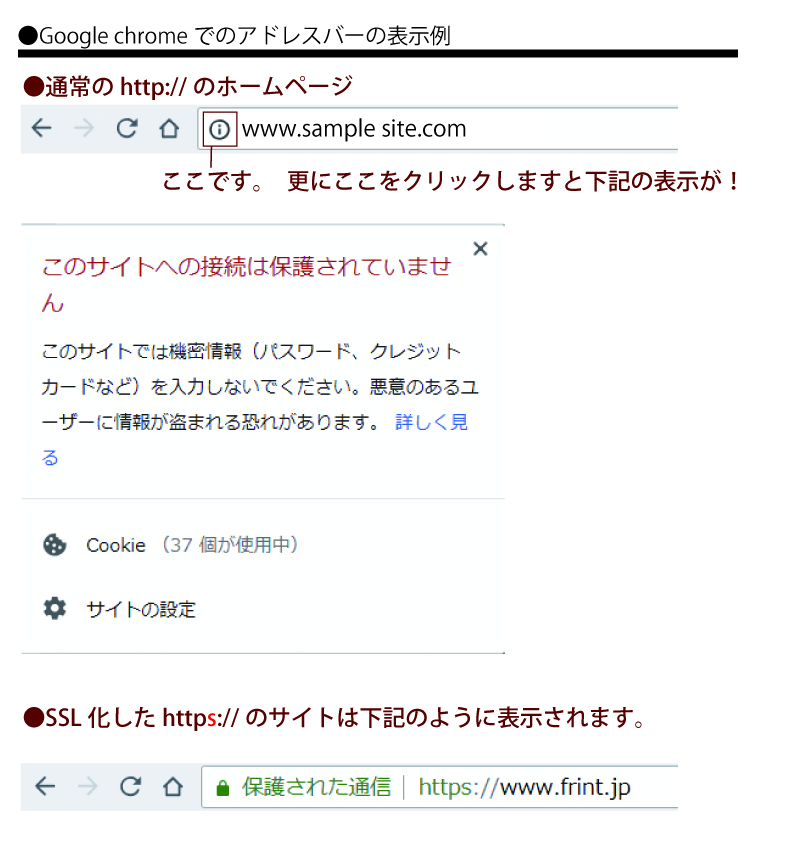
Task: Go home via top toolbar house icon
Action: point(169,128)
